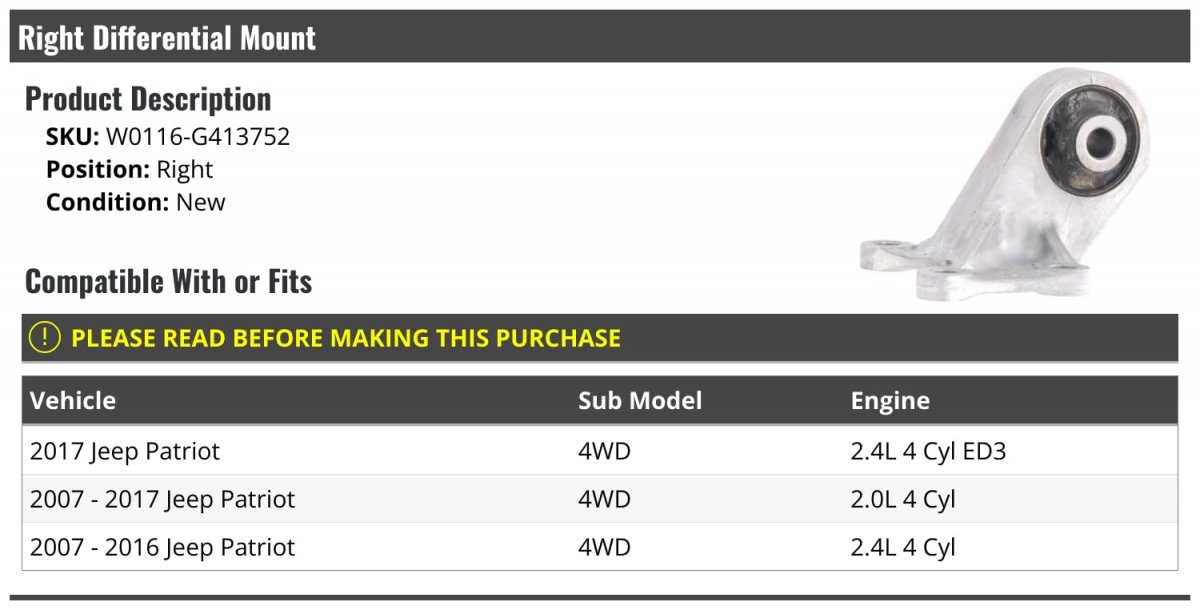
Task: Click the Position: Right text
Action: (x=129, y=169)
